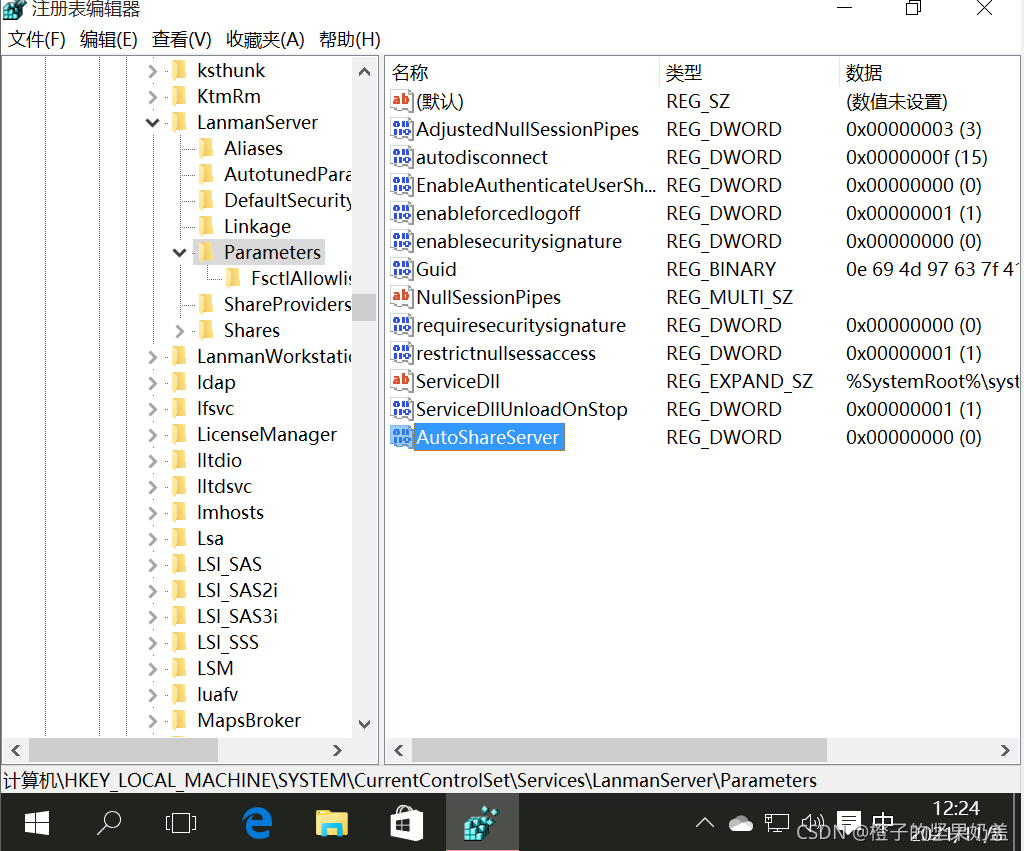
Task: Collapse the Parameters tree node
Action: 180,253
